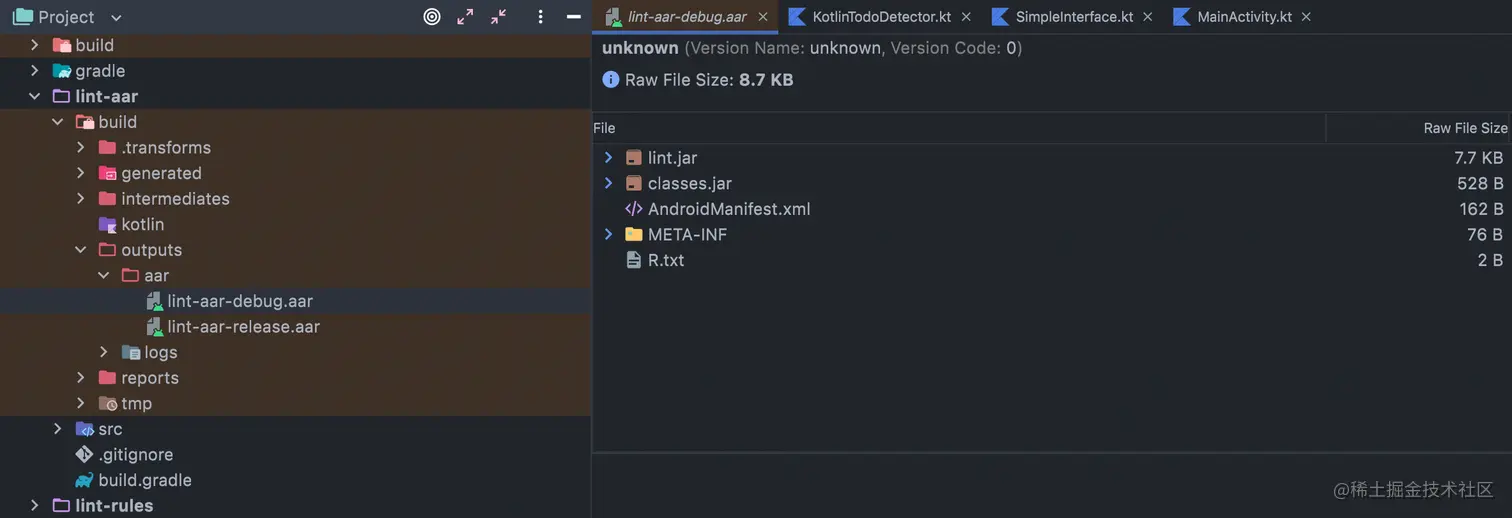Switch to the lint-aar-debug.aar tab
The image size is (1512, 518).
[x=687, y=17]
